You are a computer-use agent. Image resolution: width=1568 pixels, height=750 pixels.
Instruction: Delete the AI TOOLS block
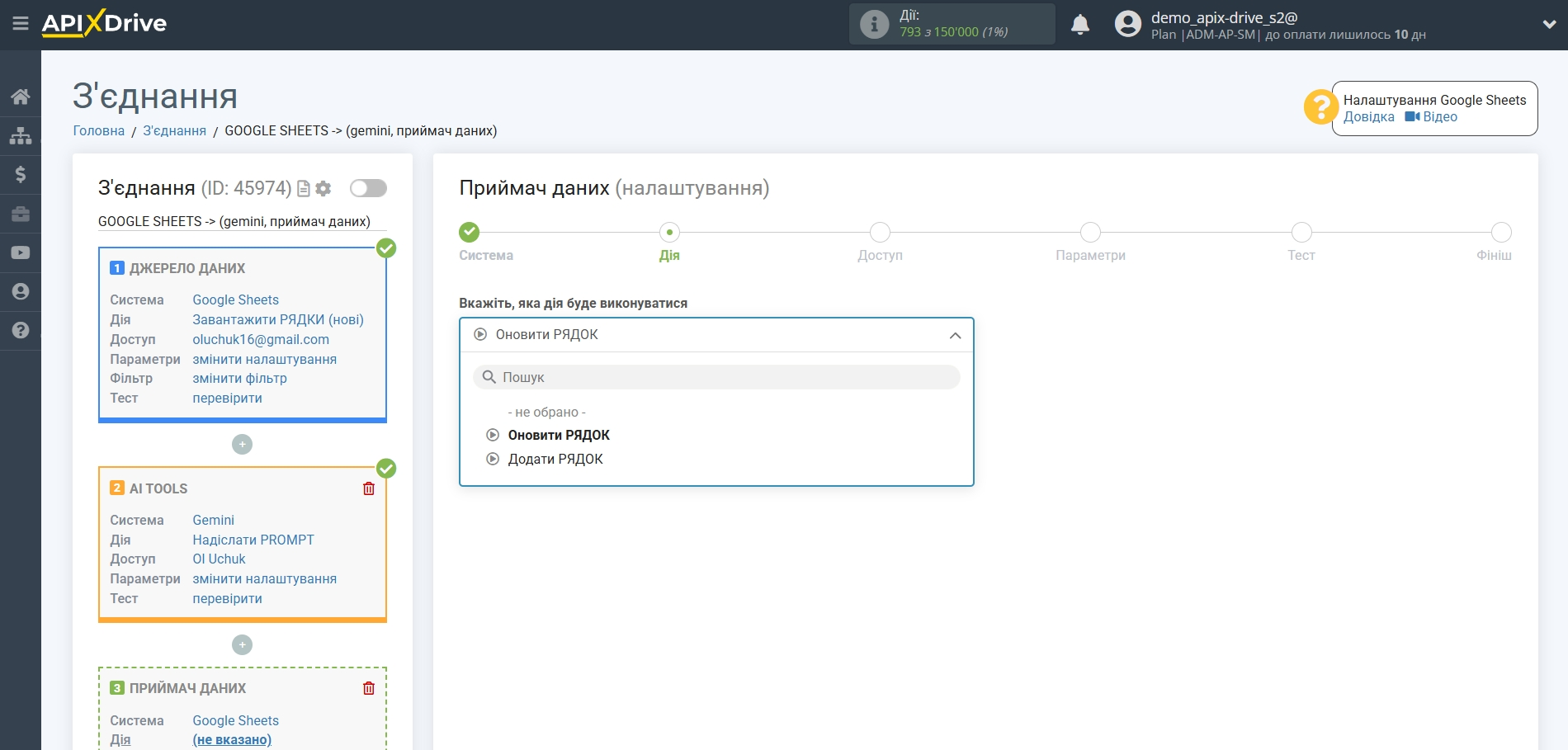coord(369,488)
